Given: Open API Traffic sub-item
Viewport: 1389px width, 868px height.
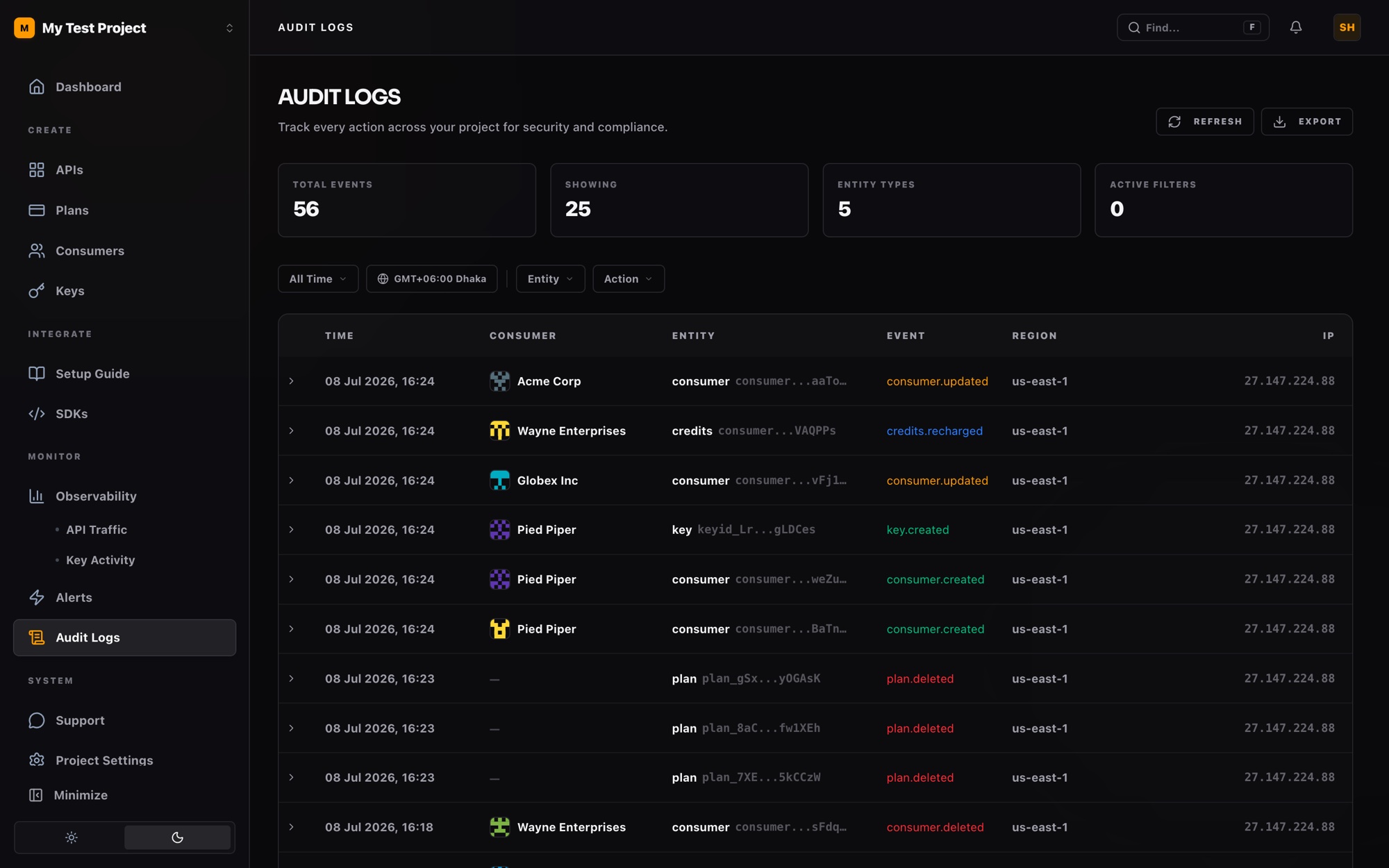Looking at the screenshot, I should coord(97,529).
